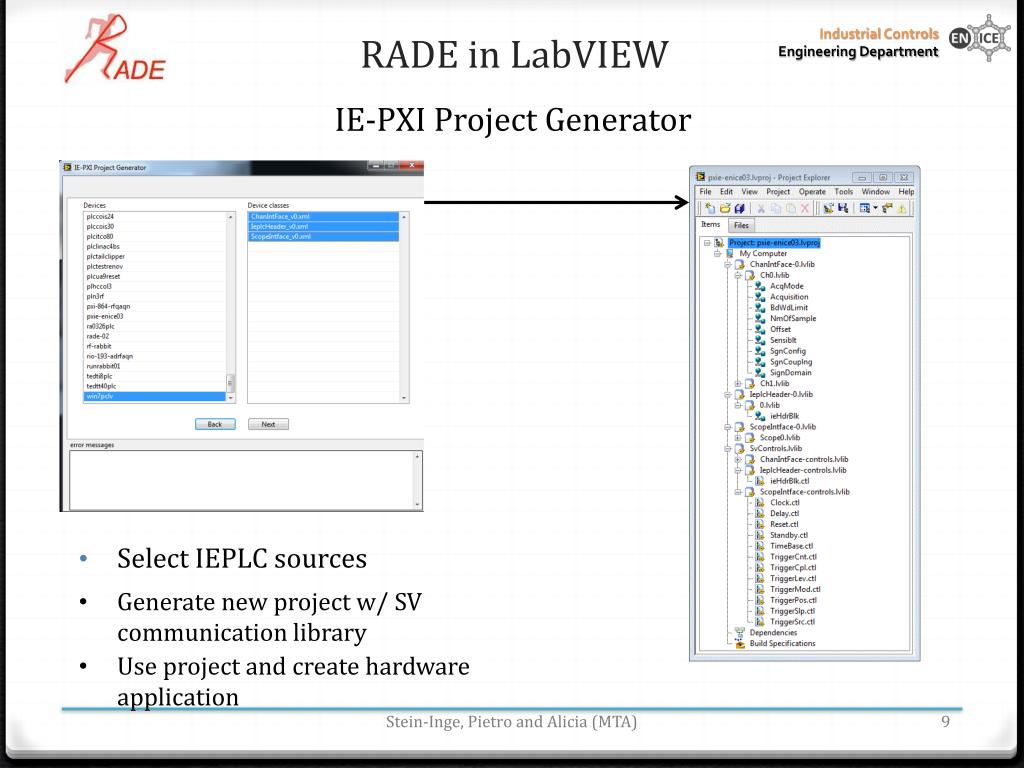Click the Build Specifications icon
Image resolution: width=1024 pixels, height=768 pixels.
point(740,643)
